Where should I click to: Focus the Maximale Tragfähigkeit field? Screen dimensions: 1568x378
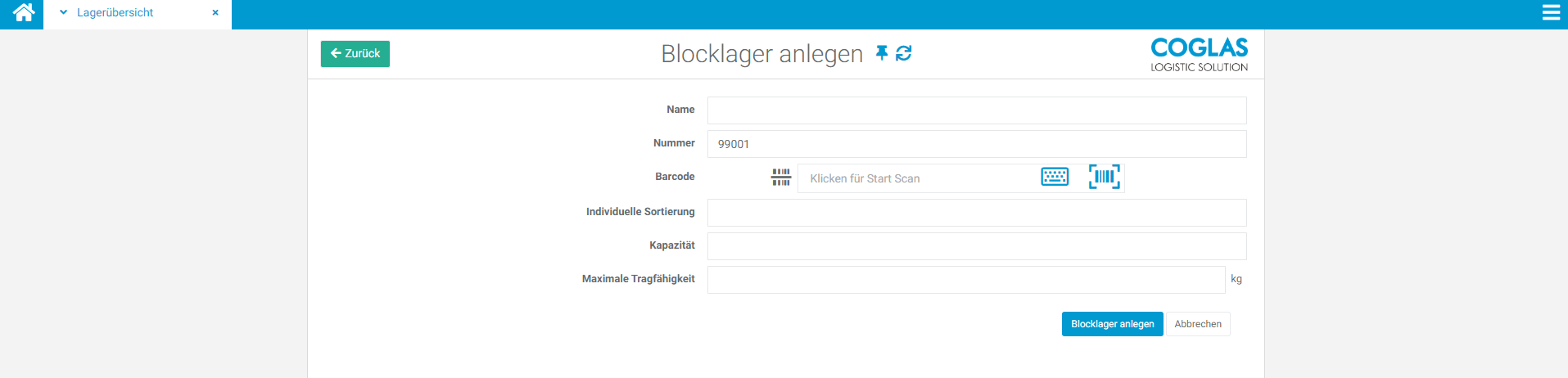click(x=965, y=280)
